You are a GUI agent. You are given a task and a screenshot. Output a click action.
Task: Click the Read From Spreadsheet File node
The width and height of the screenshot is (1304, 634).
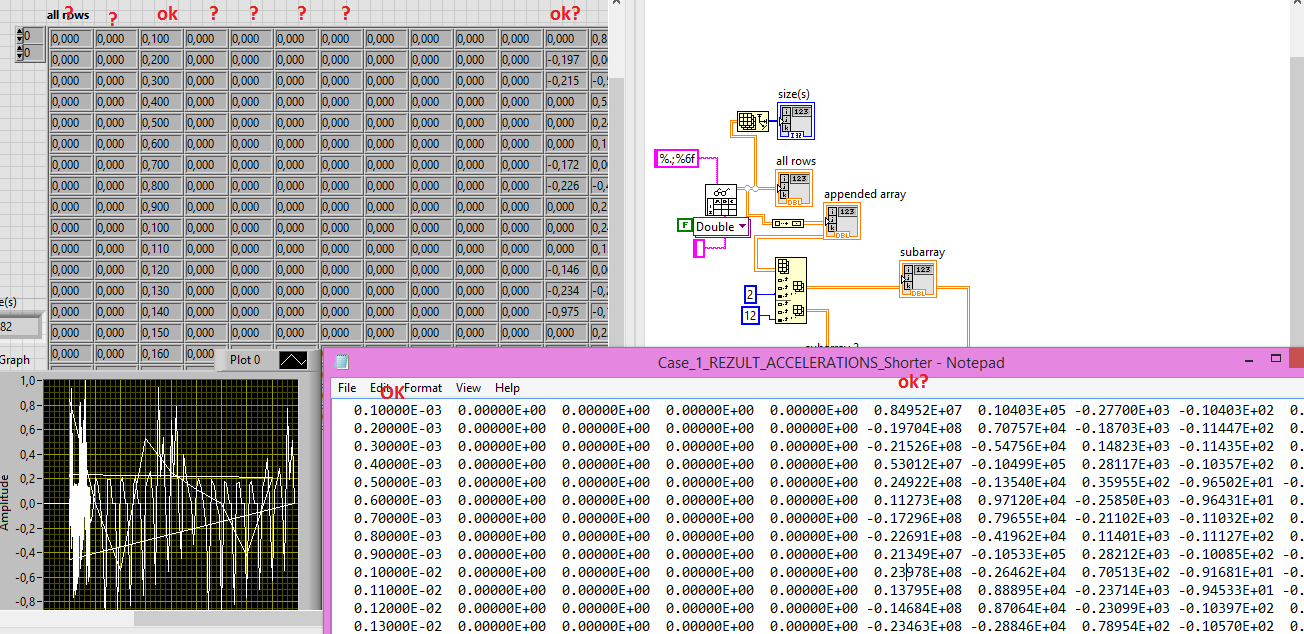(x=721, y=200)
